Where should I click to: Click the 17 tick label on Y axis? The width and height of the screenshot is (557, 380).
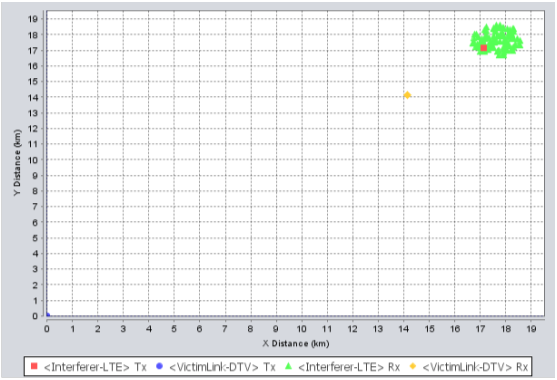33,50
